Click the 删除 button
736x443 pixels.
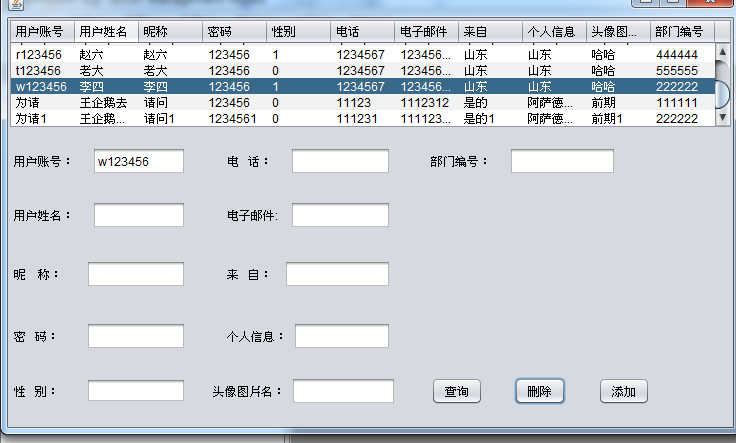(540, 391)
